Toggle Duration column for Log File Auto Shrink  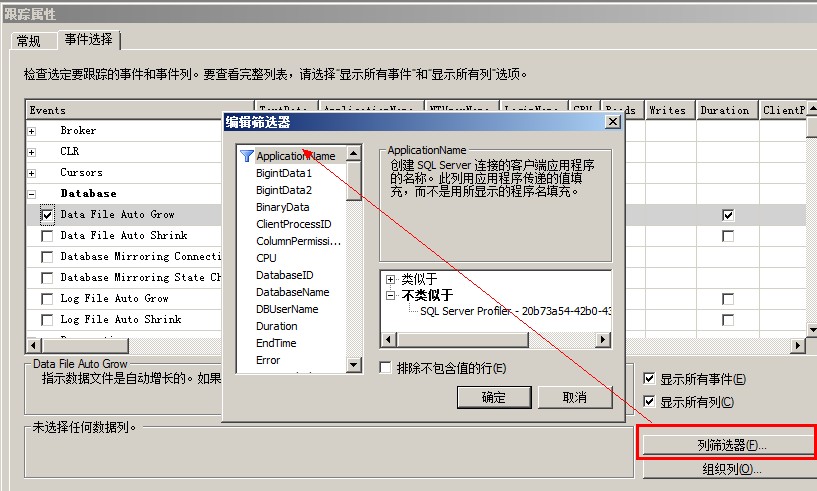(728, 320)
